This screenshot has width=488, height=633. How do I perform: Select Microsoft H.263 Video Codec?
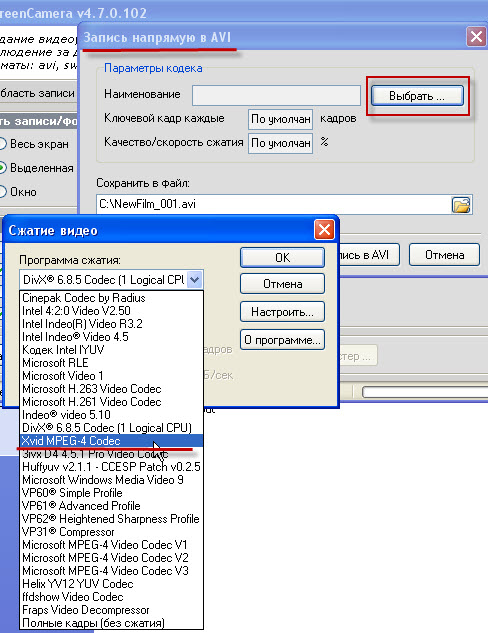click(x=111, y=389)
